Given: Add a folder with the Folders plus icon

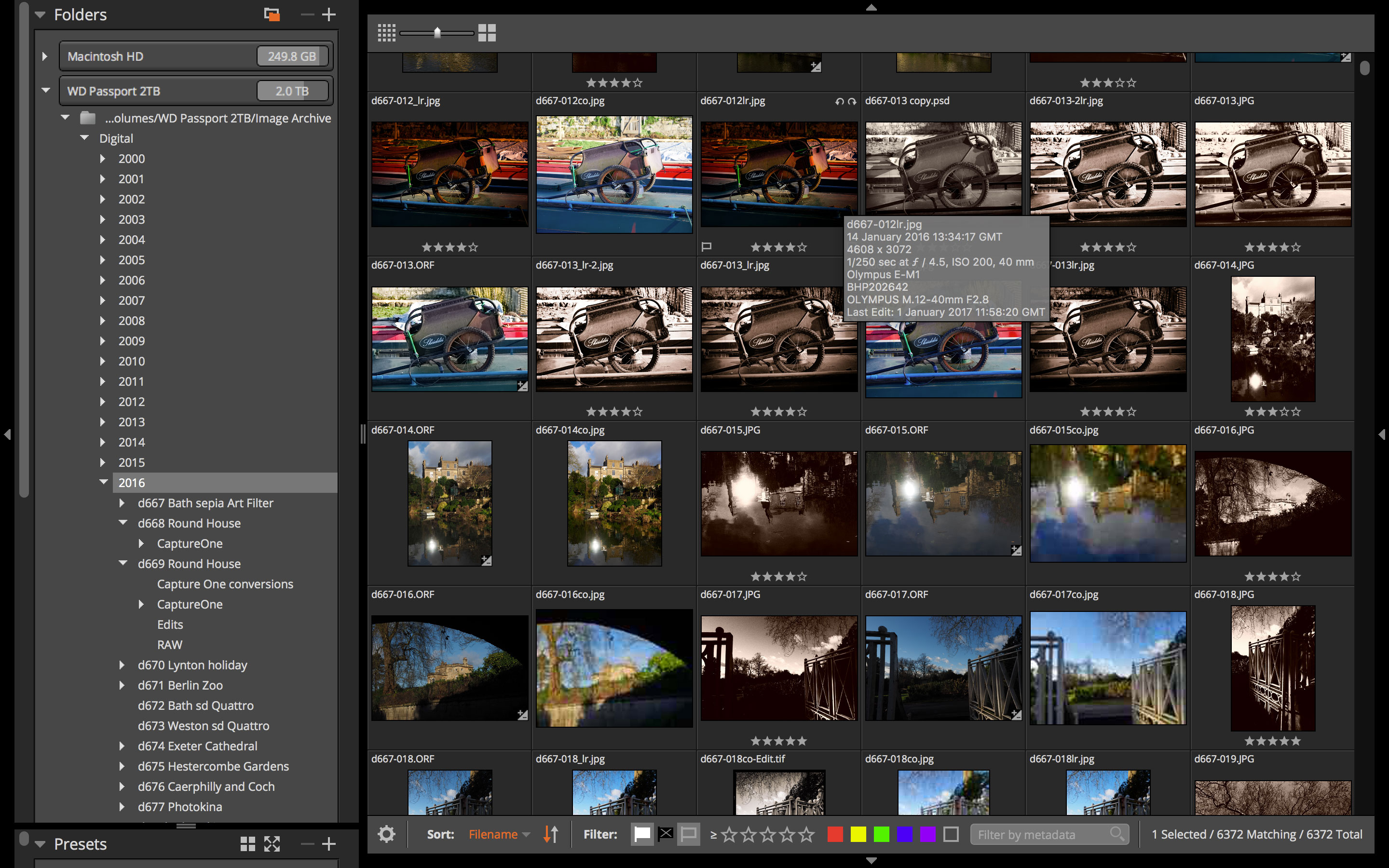Looking at the screenshot, I should [329, 14].
